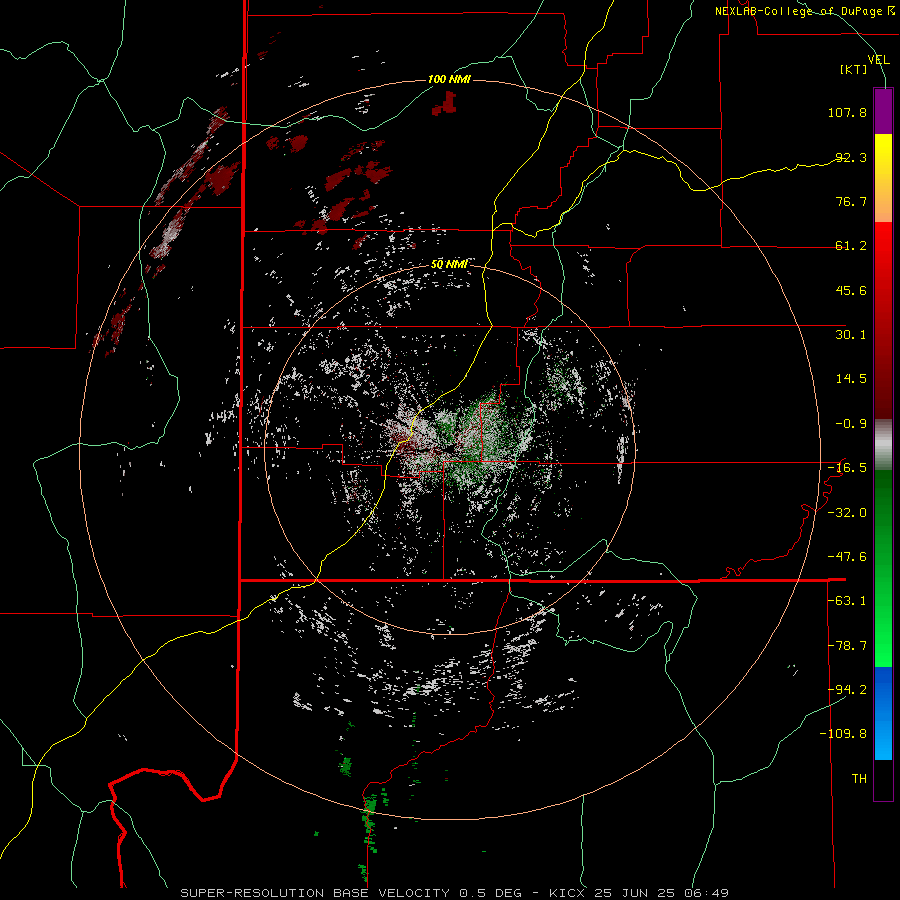900x900 pixels.
Task: Select the -32.0 velocity value
Action: (x=847, y=513)
